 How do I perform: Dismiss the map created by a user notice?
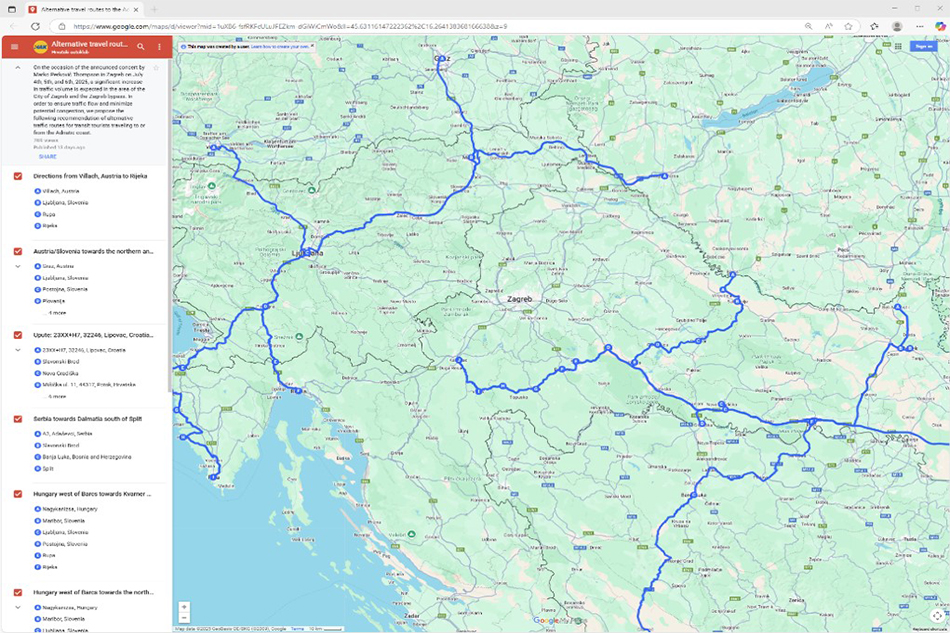[313, 46]
